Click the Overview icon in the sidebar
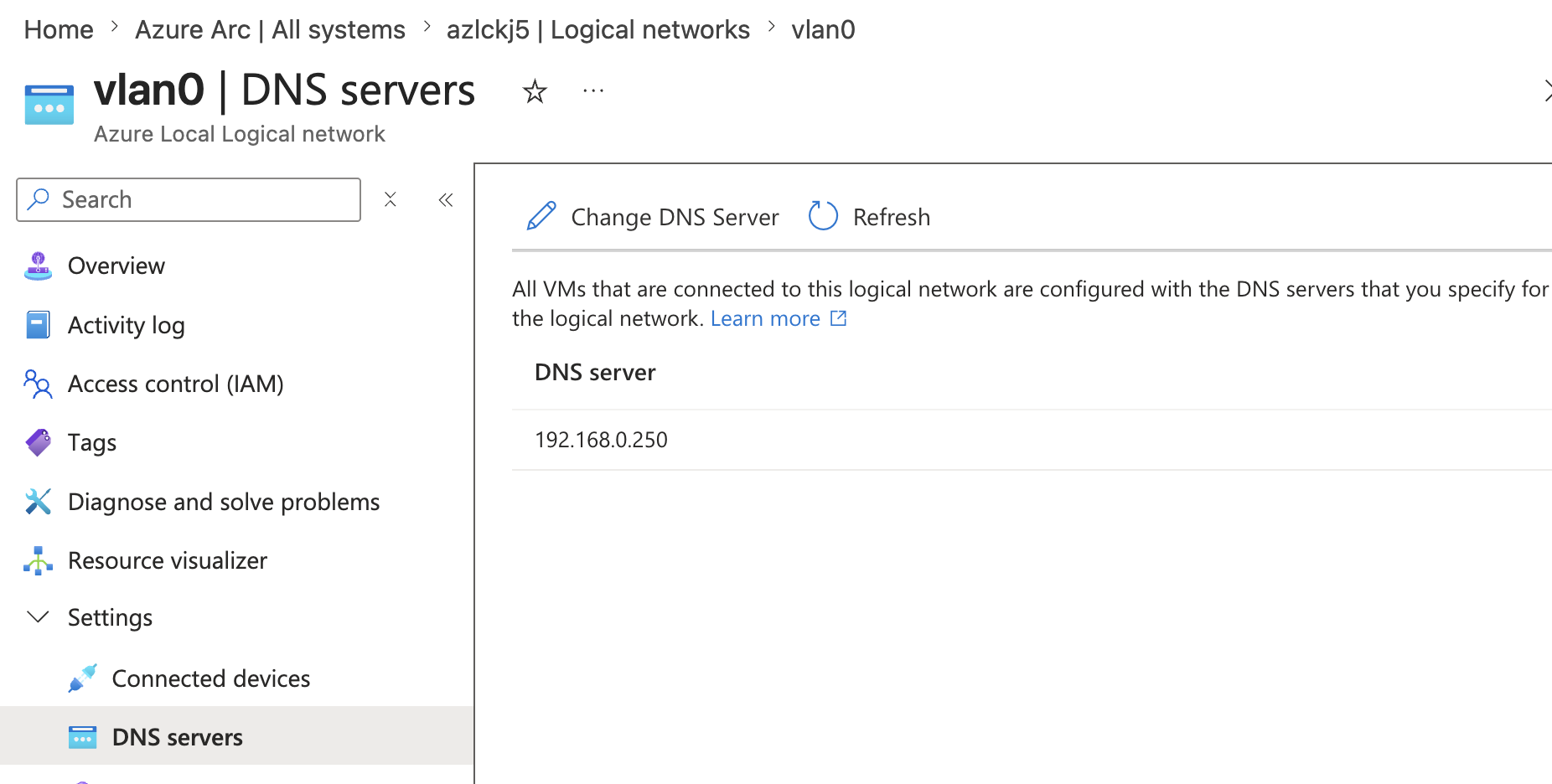Screen dimensions: 1552x784 tap(38, 266)
